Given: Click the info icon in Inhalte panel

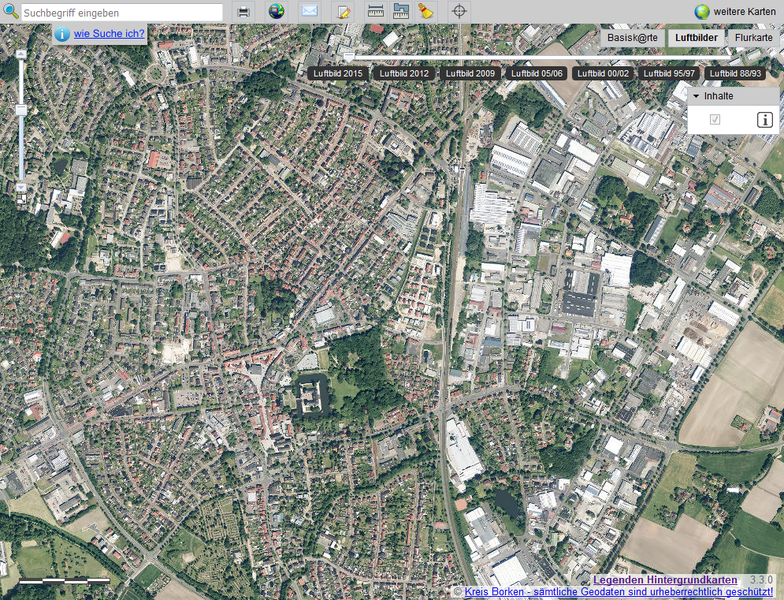Looking at the screenshot, I should (764, 120).
